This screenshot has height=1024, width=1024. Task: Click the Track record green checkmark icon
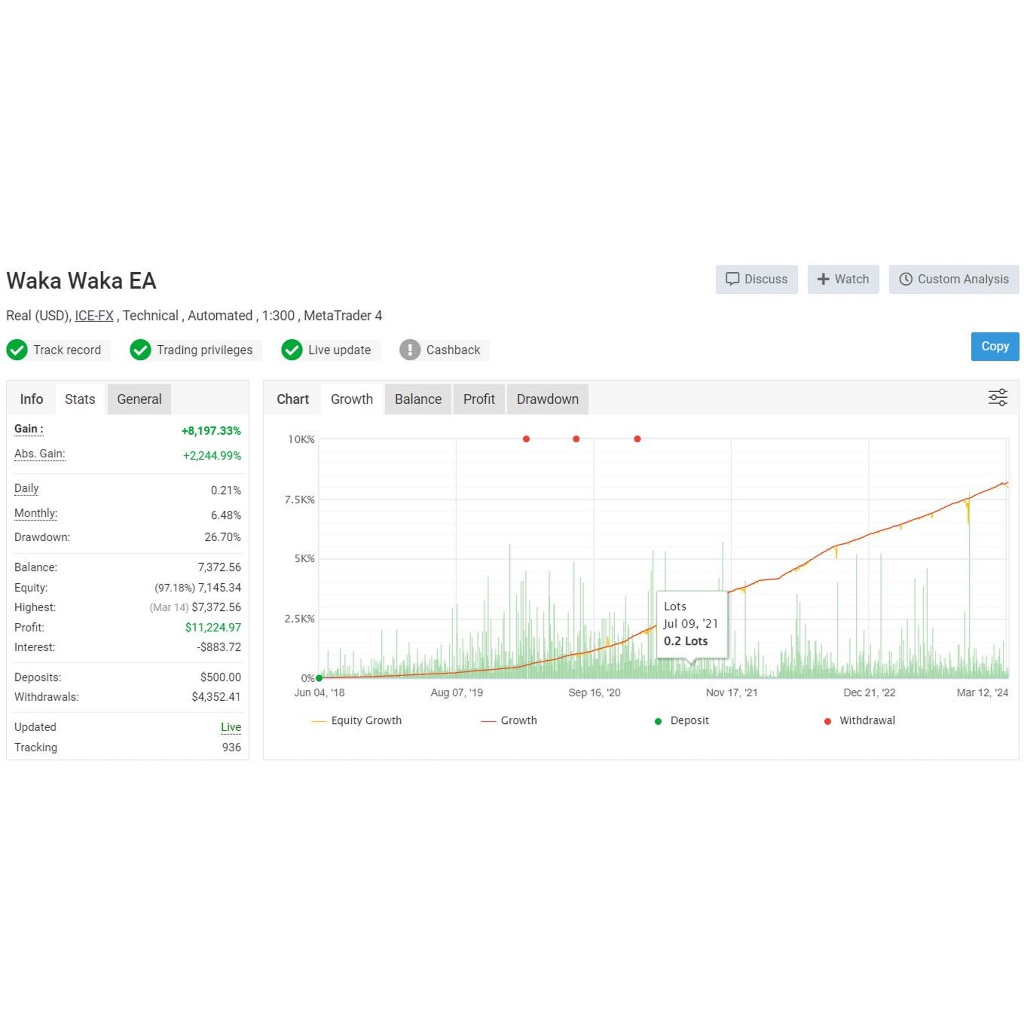[x=17, y=350]
